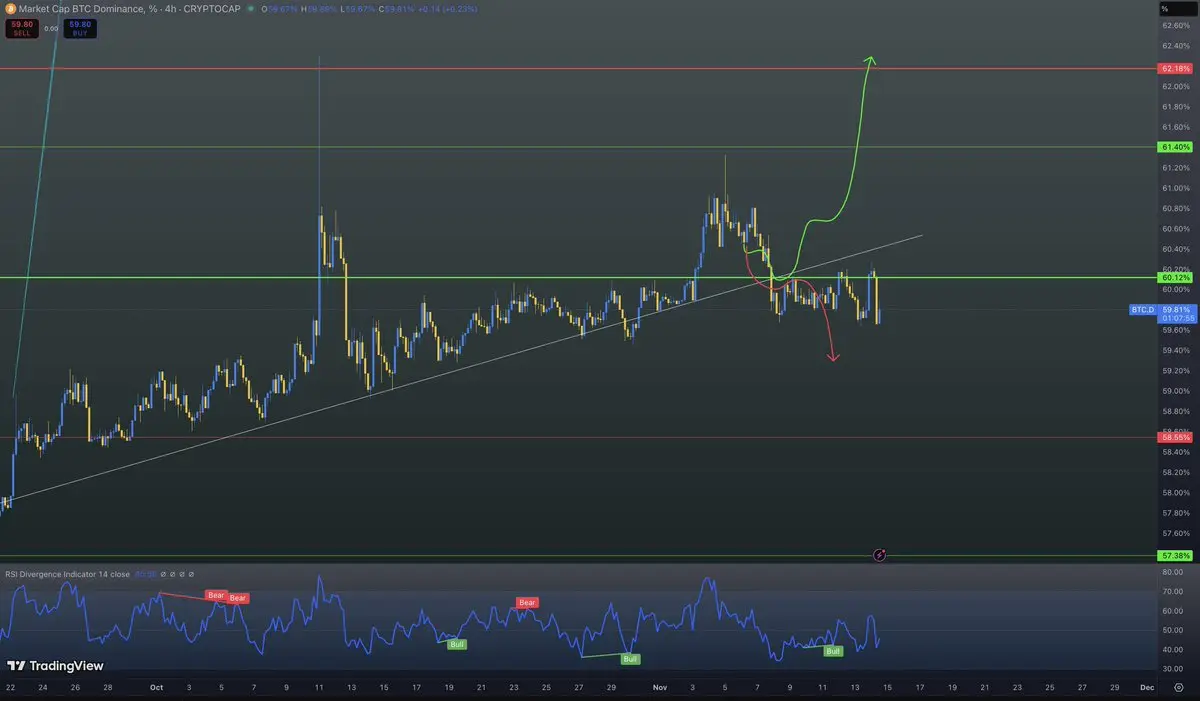Click the Dec label on time axis
Screen dimensions: 1200x701
tap(1147, 688)
